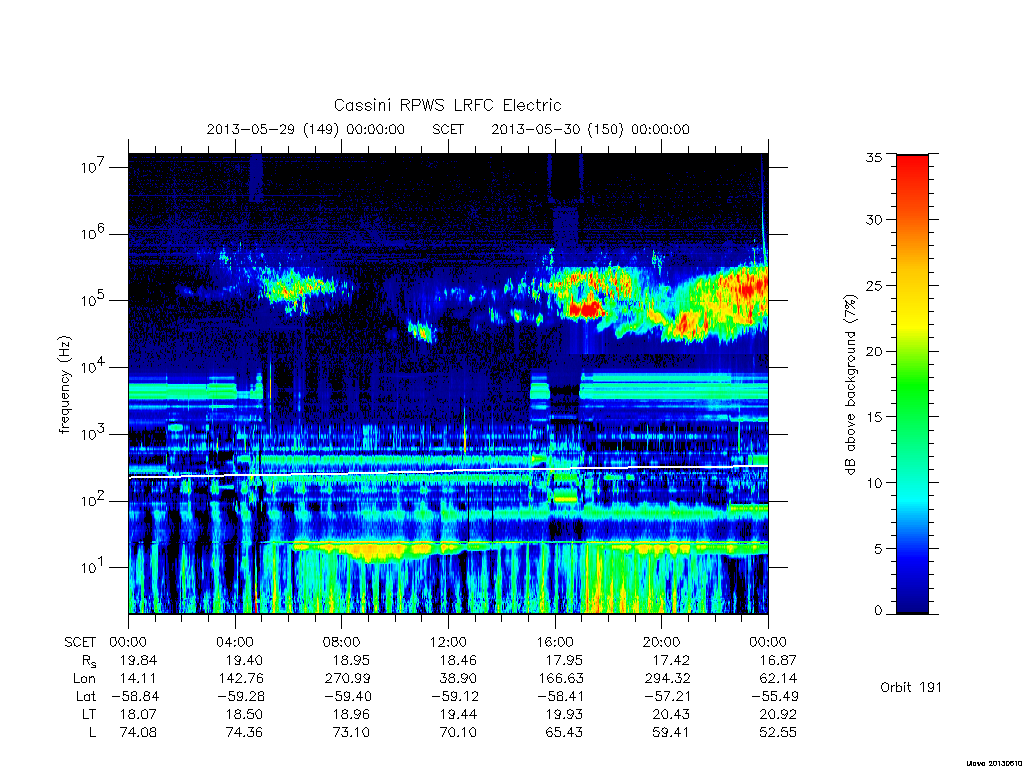
Task: Click the 'SCET' label between the header dates
Action: (x=448, y=129)
